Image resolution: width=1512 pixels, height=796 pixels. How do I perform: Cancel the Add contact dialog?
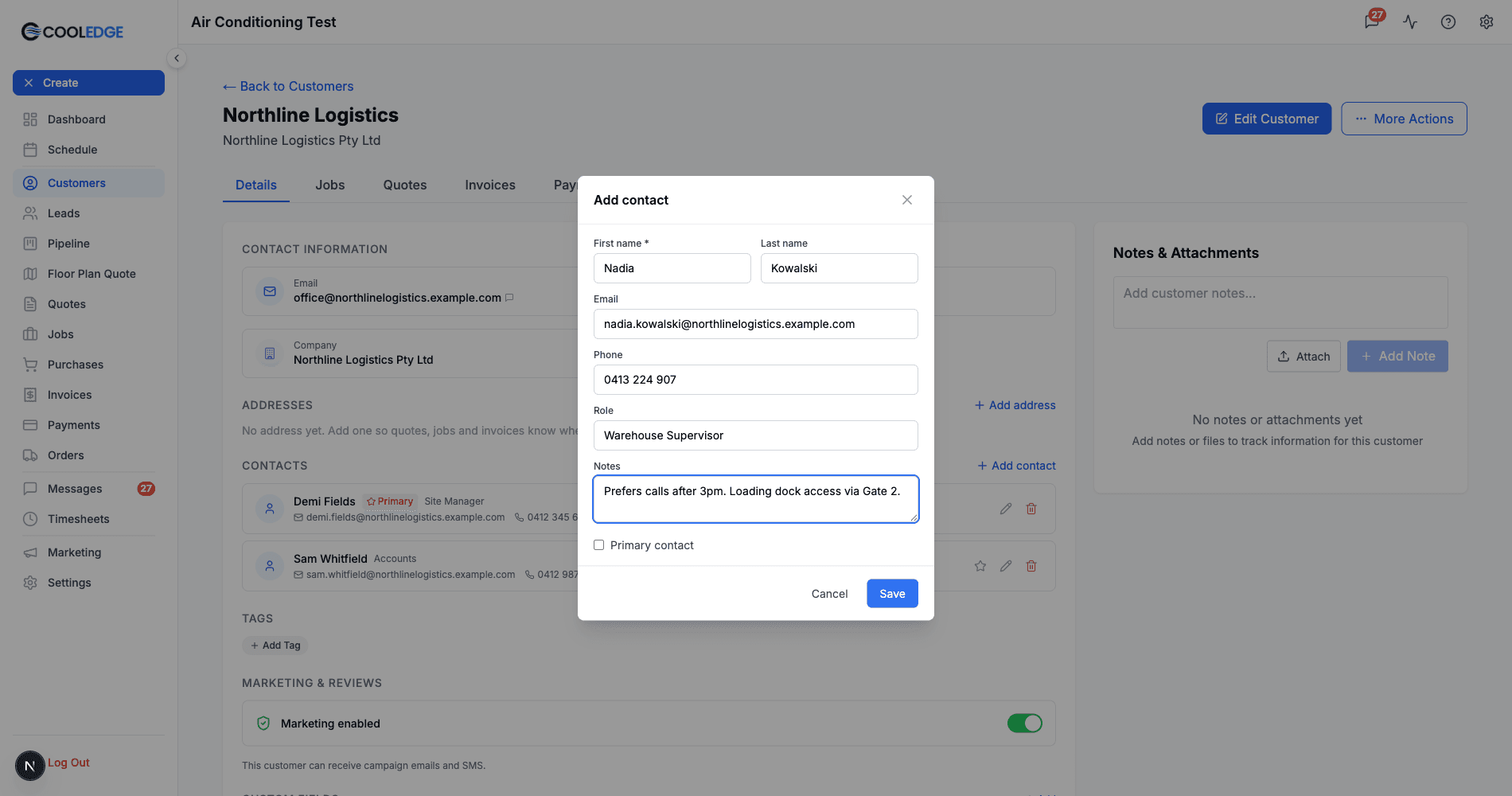[829, 594]
